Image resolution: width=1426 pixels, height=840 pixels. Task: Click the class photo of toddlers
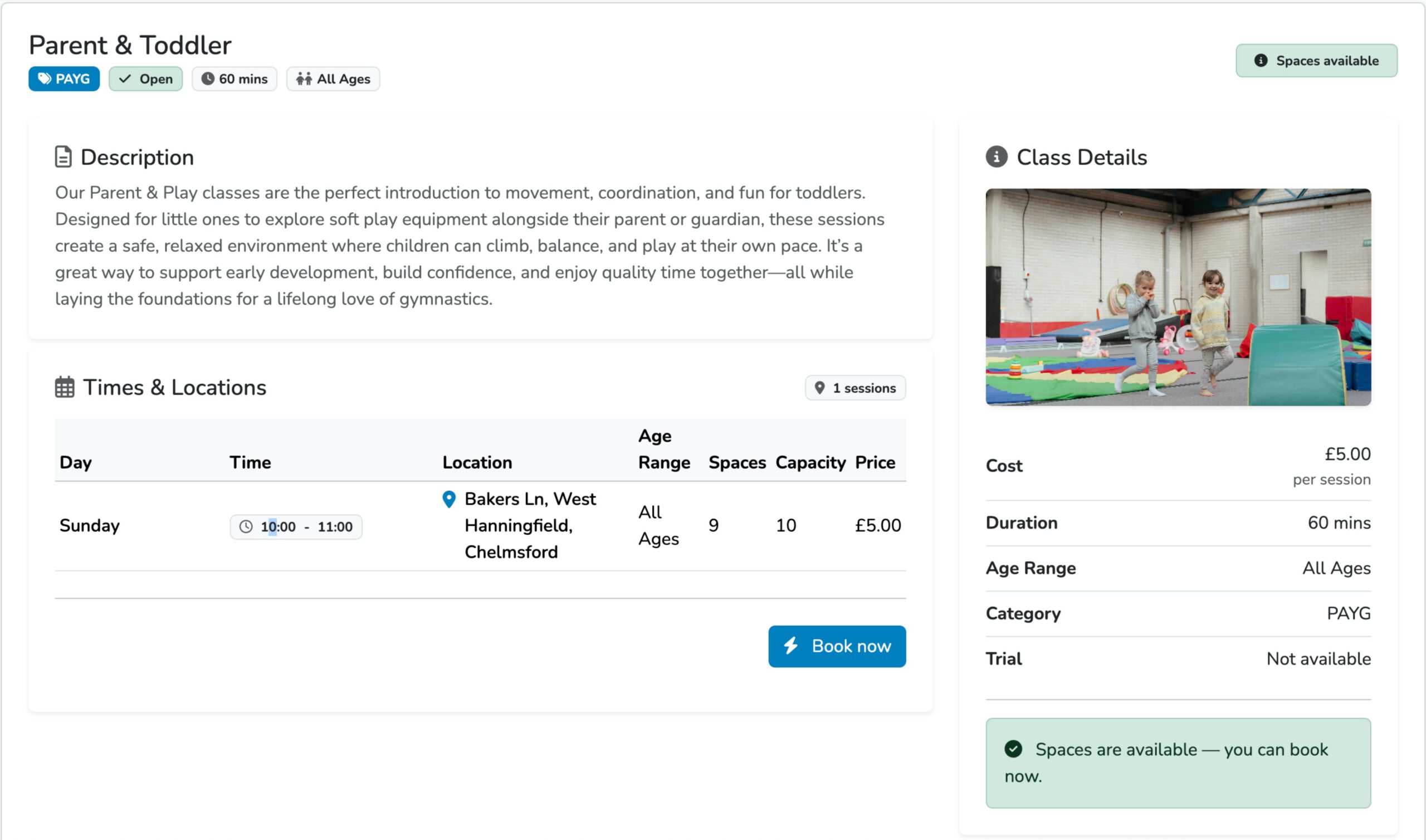tap(1178, 296)
